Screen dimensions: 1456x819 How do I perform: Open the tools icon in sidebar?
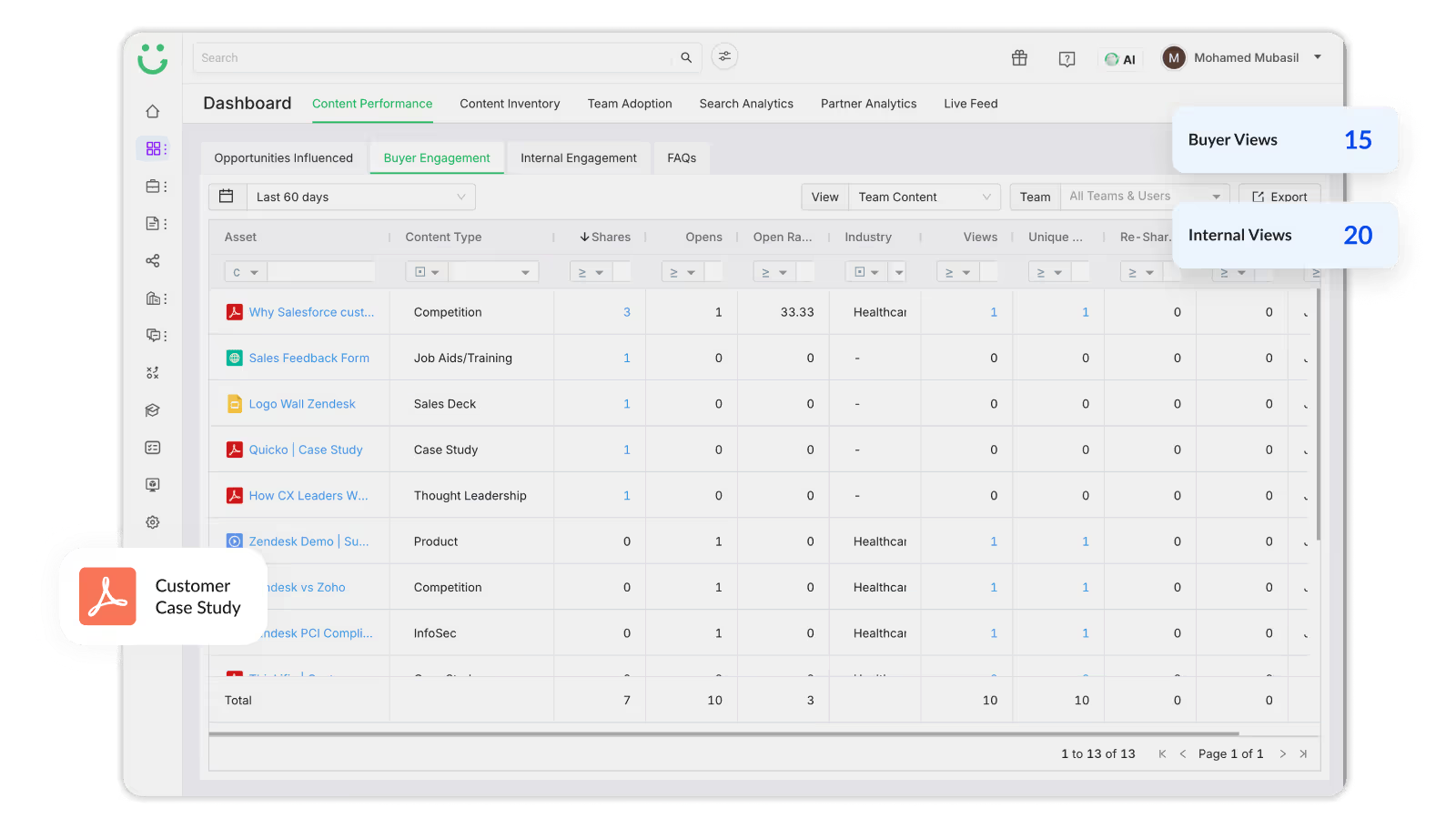click(153, 373)
